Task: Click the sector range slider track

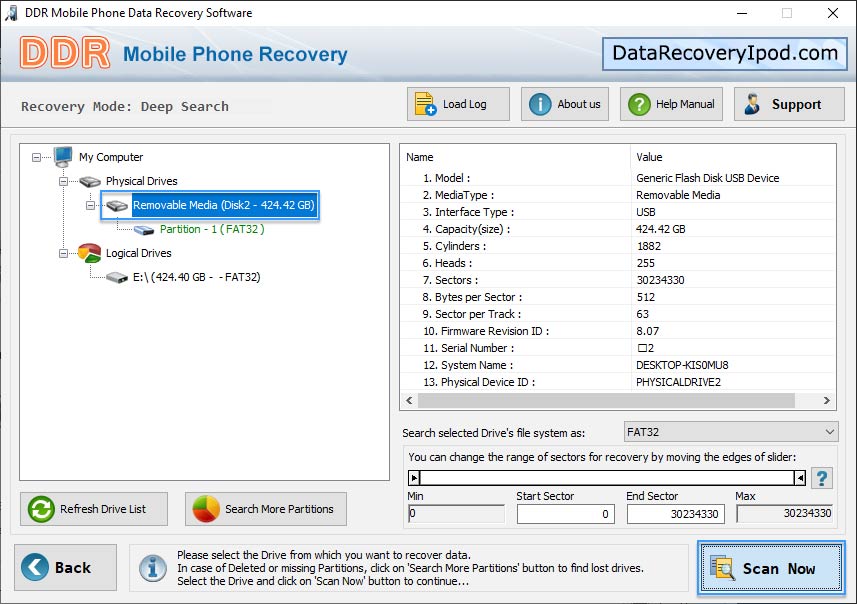Action: [607, 478]
